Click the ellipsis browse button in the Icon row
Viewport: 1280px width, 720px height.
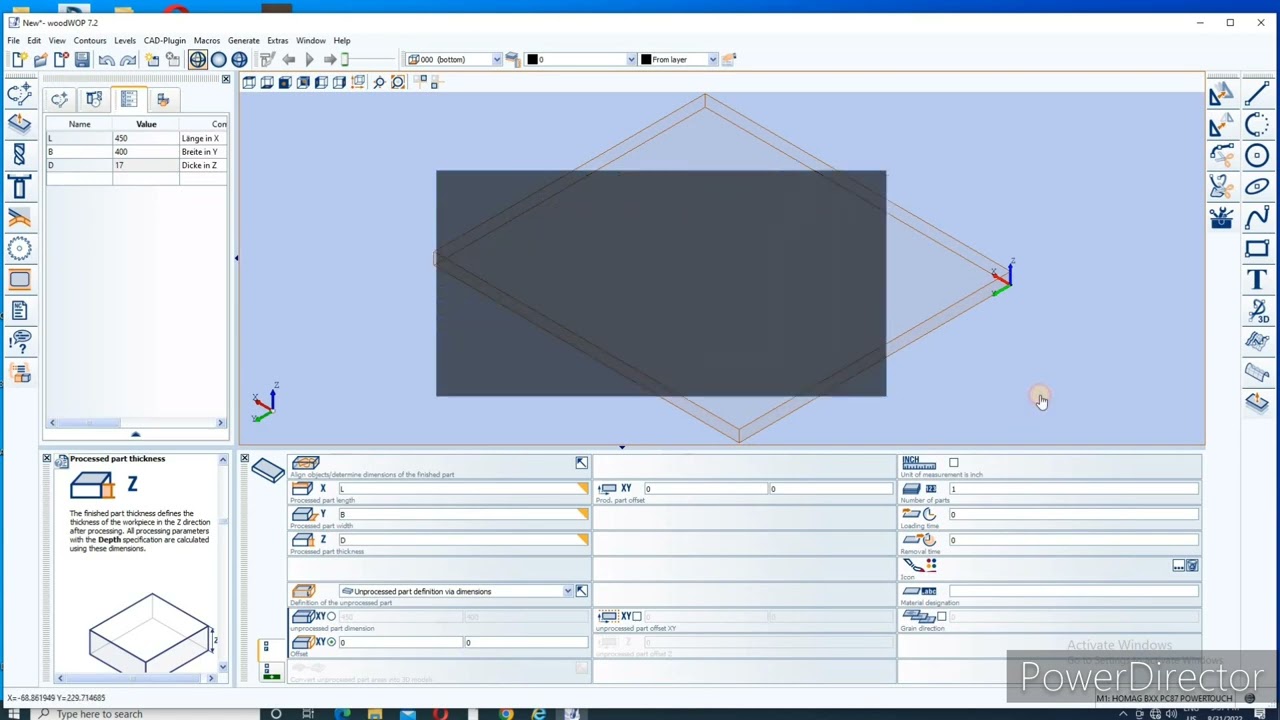[1178, 566]
